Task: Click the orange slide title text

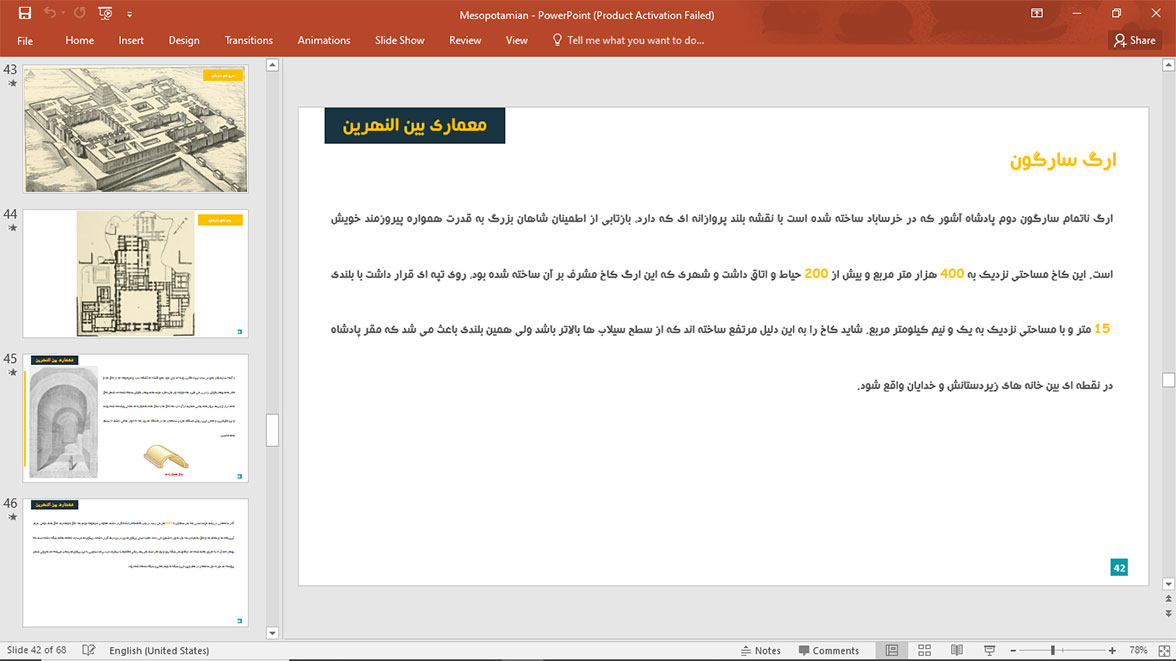Action: click(1063, 160)
